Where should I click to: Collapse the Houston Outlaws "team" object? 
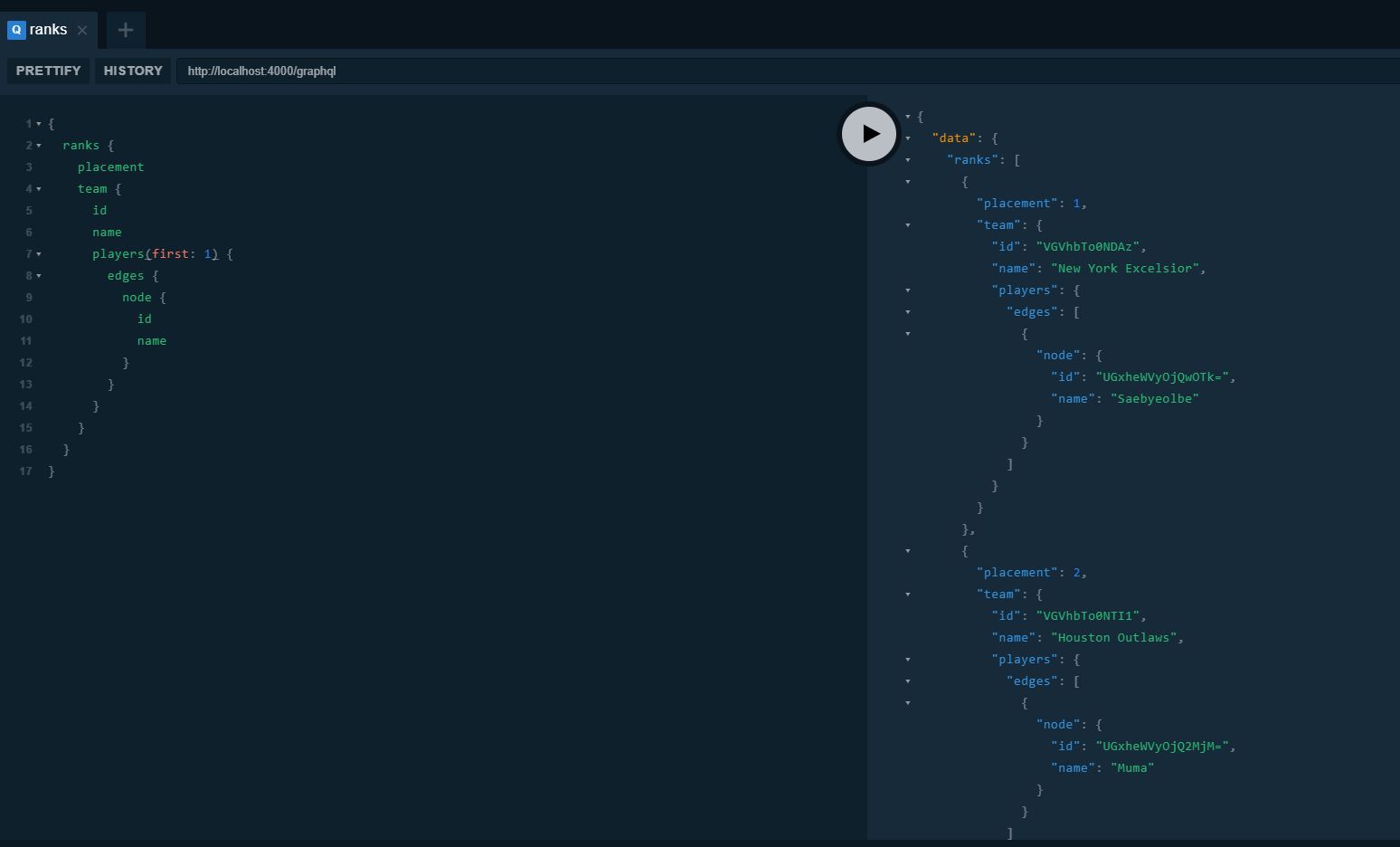point(908,595)
